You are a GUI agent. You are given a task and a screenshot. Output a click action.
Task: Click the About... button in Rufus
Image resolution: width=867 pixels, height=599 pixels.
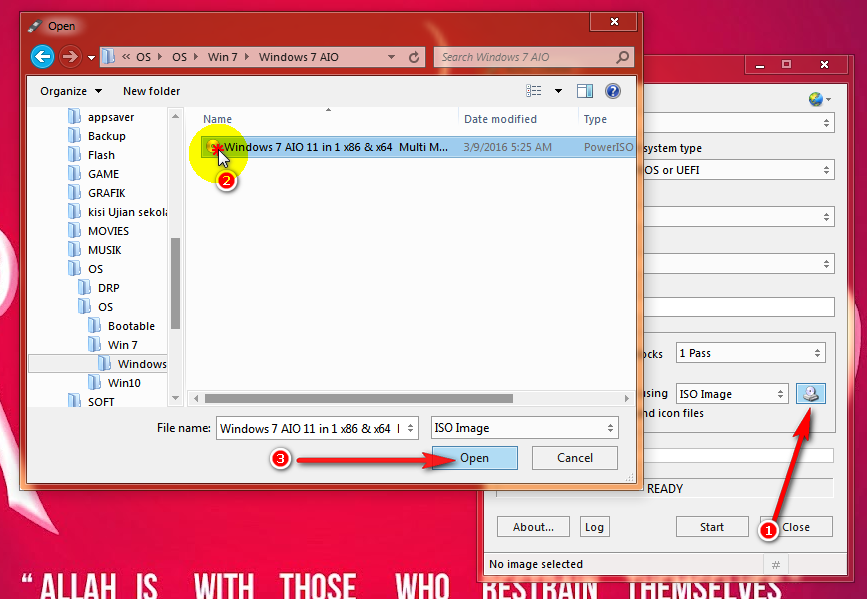point(533,527)
